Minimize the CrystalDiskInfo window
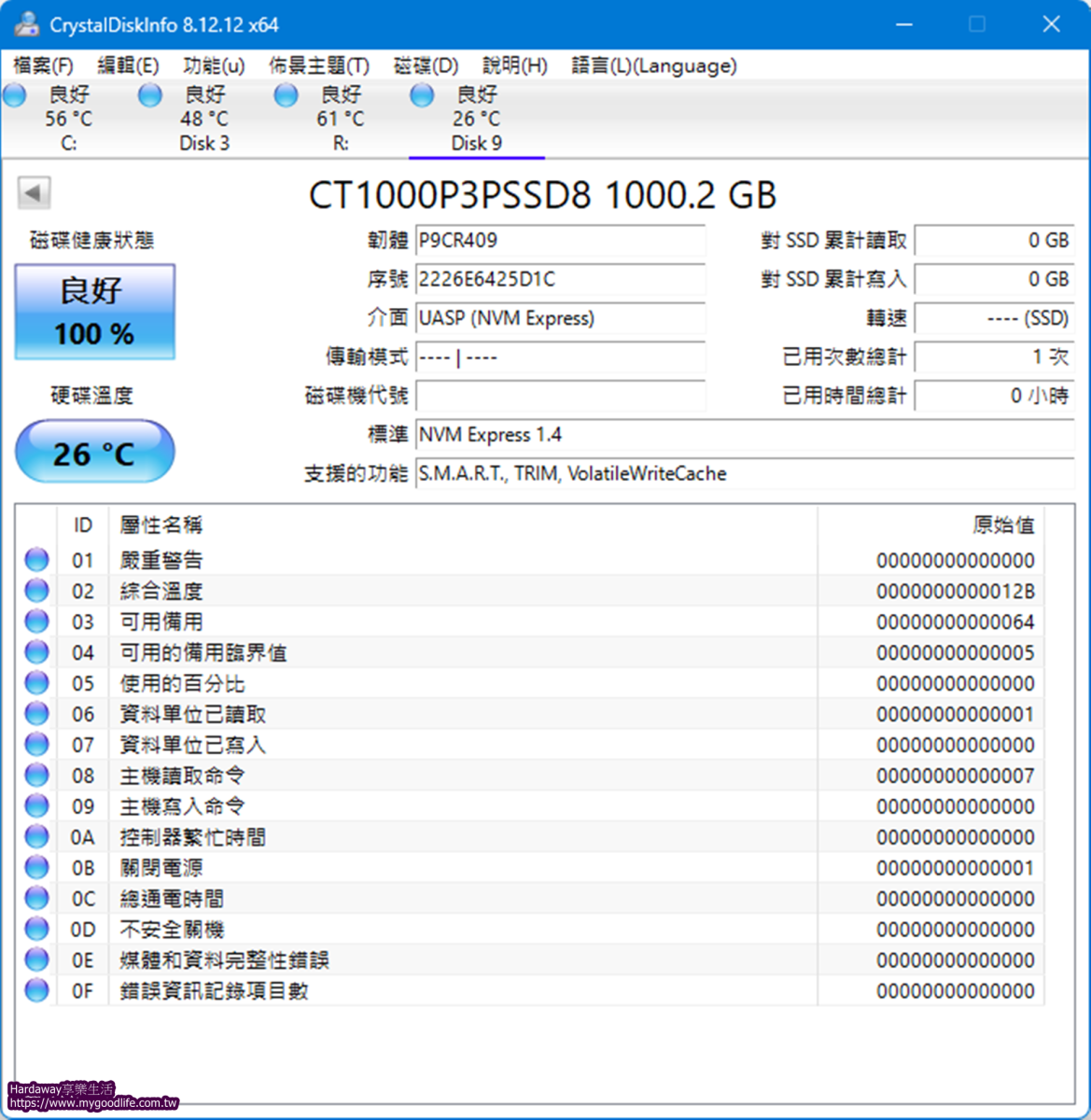 pos(903,24)
